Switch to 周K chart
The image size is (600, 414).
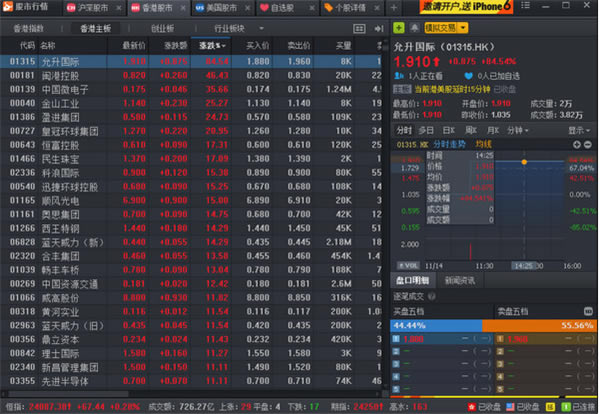(x=471, y=130)
